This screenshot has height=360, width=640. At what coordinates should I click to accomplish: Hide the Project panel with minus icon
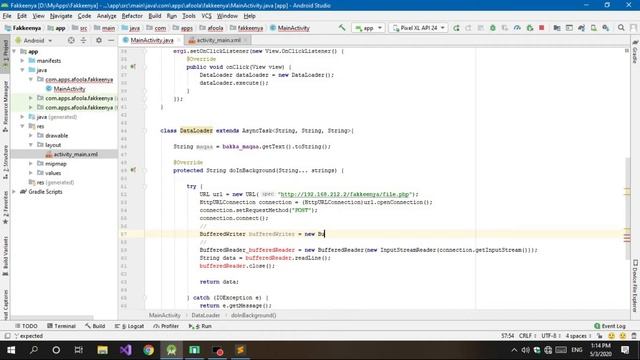pos(111,40)
